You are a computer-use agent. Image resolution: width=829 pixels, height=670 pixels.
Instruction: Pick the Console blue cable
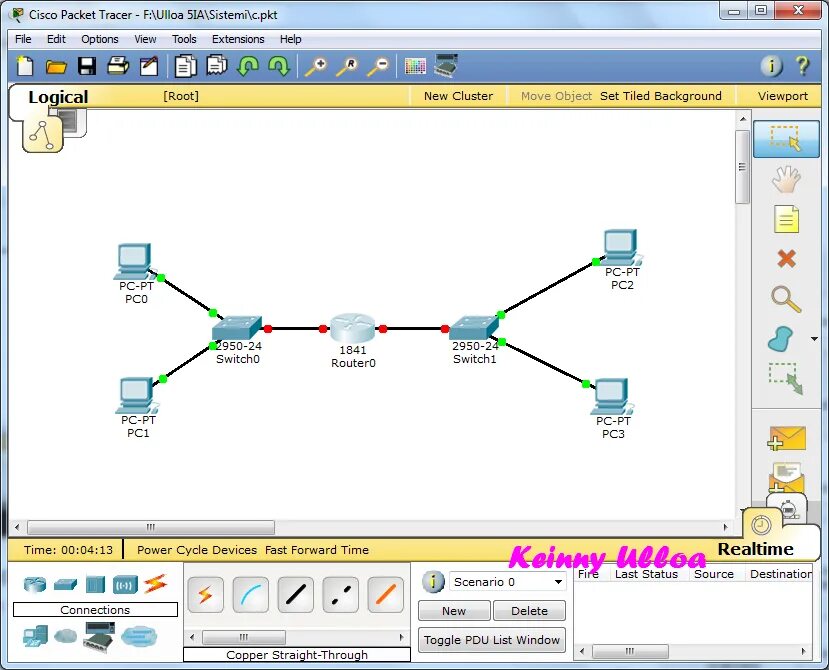[251, 595]
